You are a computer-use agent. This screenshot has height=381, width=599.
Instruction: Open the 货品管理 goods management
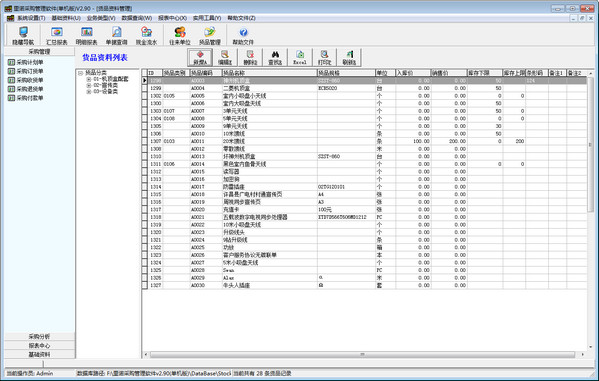pyautogui.click(x=210, y=35)
